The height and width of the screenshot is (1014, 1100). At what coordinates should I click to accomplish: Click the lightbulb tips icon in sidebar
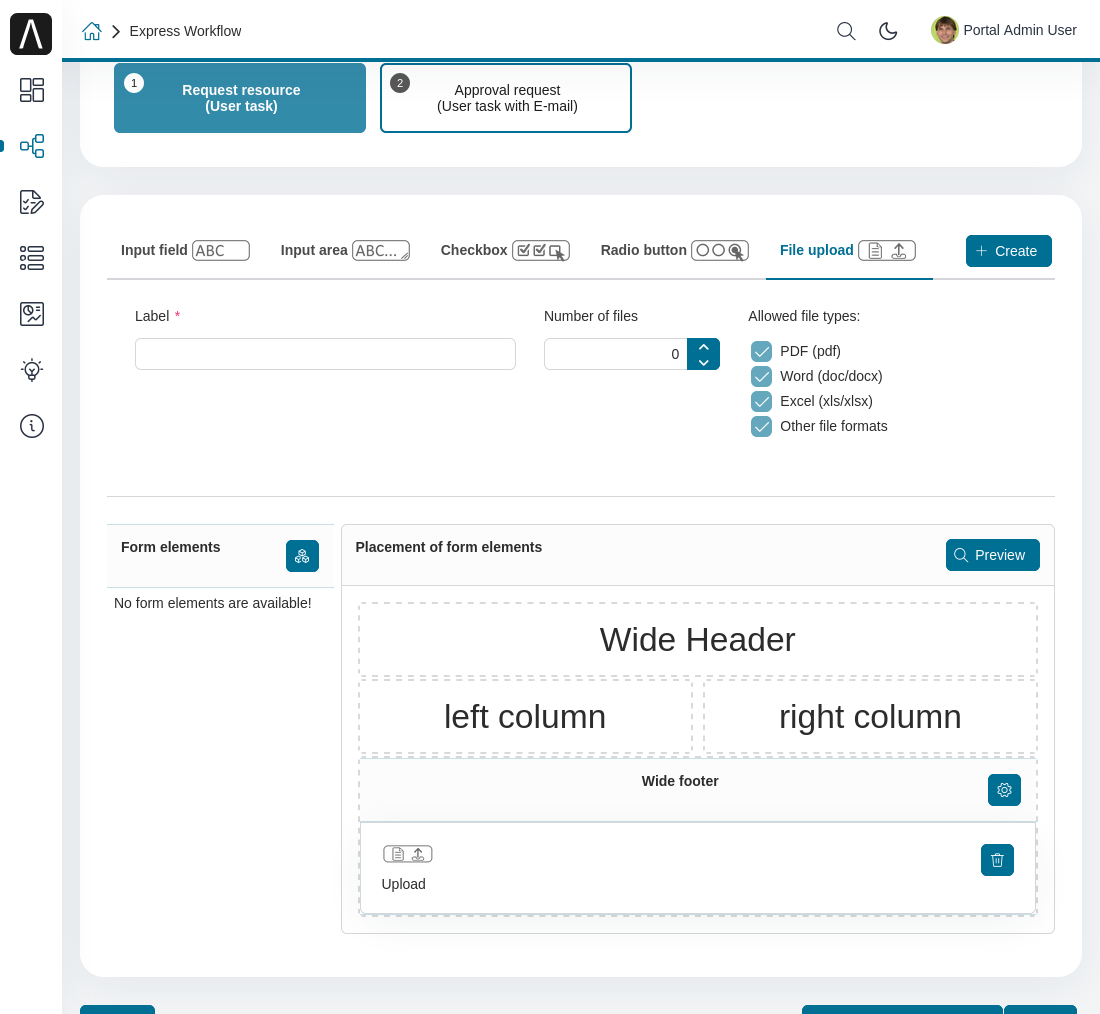coord(32,370)
